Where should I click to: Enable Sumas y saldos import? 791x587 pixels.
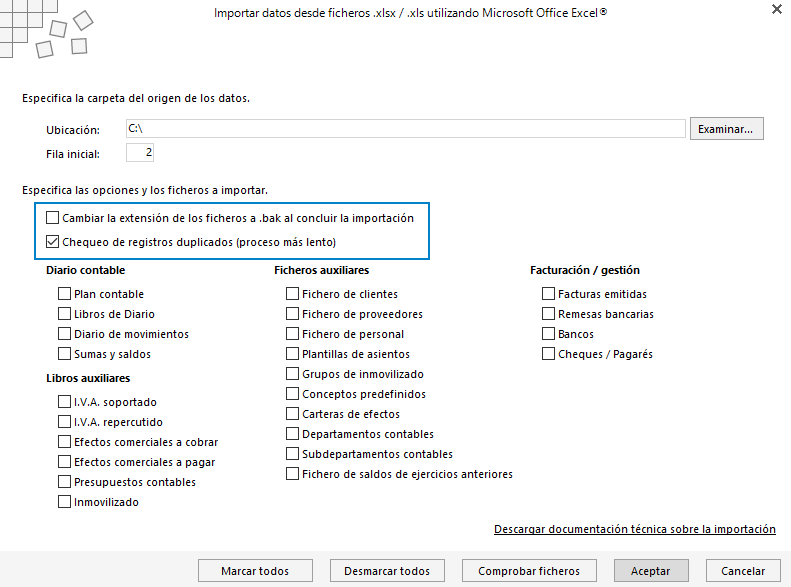[64, 354]
